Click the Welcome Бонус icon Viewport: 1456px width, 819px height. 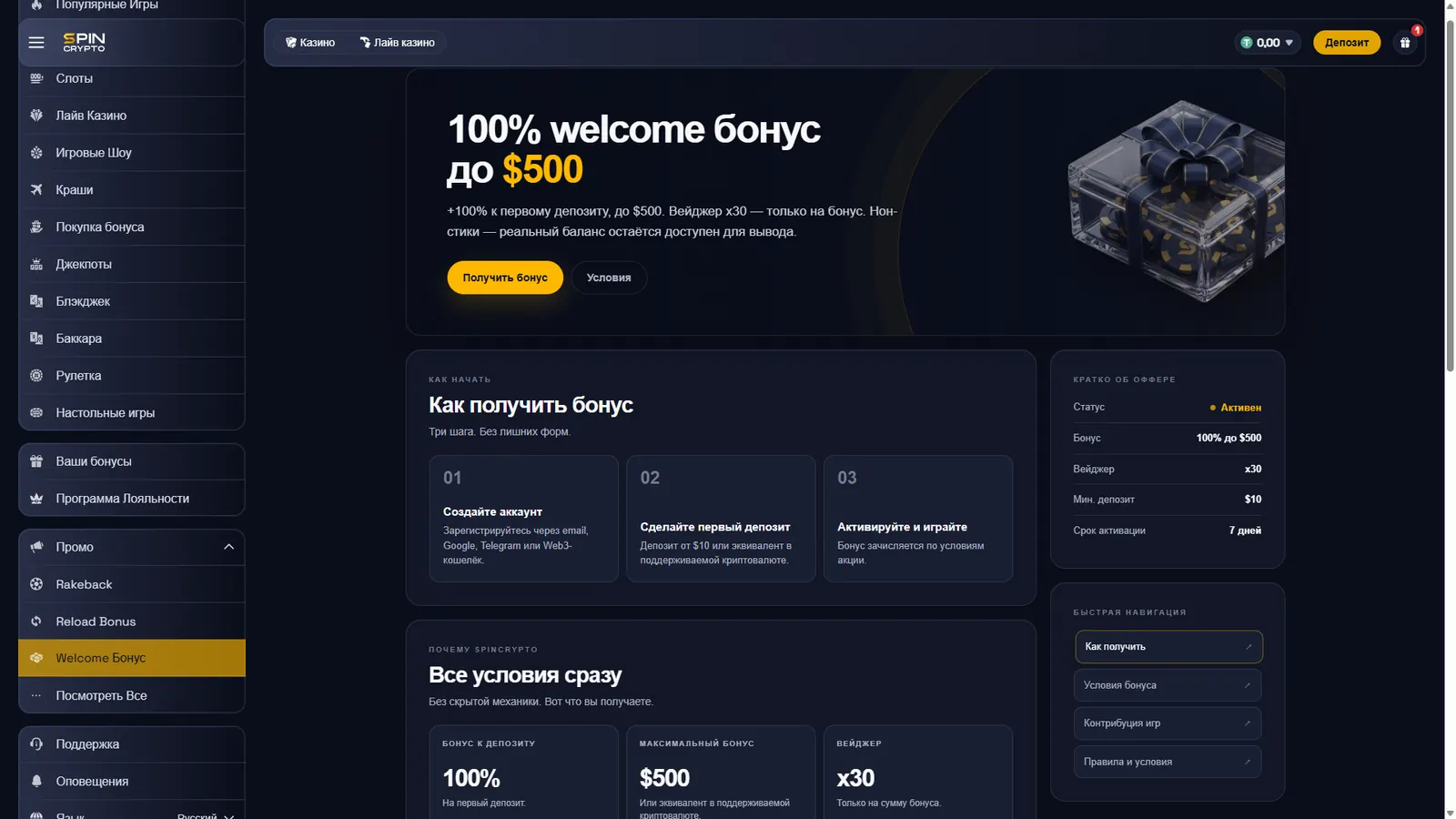pos(36,658)
